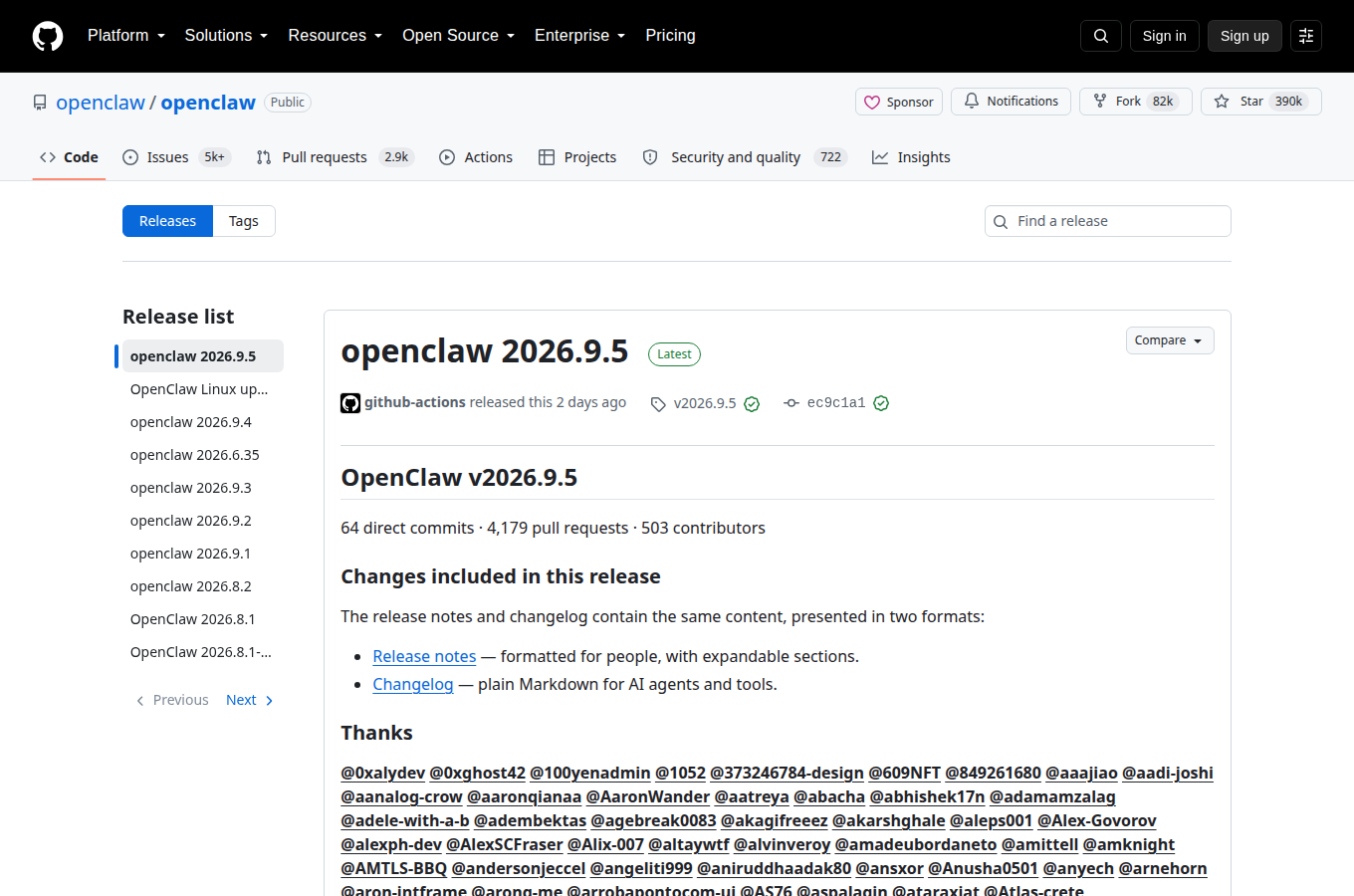Screen dimensions: 1354x896
Task: Click the Fork branch icon
Action: (1100, 102)
